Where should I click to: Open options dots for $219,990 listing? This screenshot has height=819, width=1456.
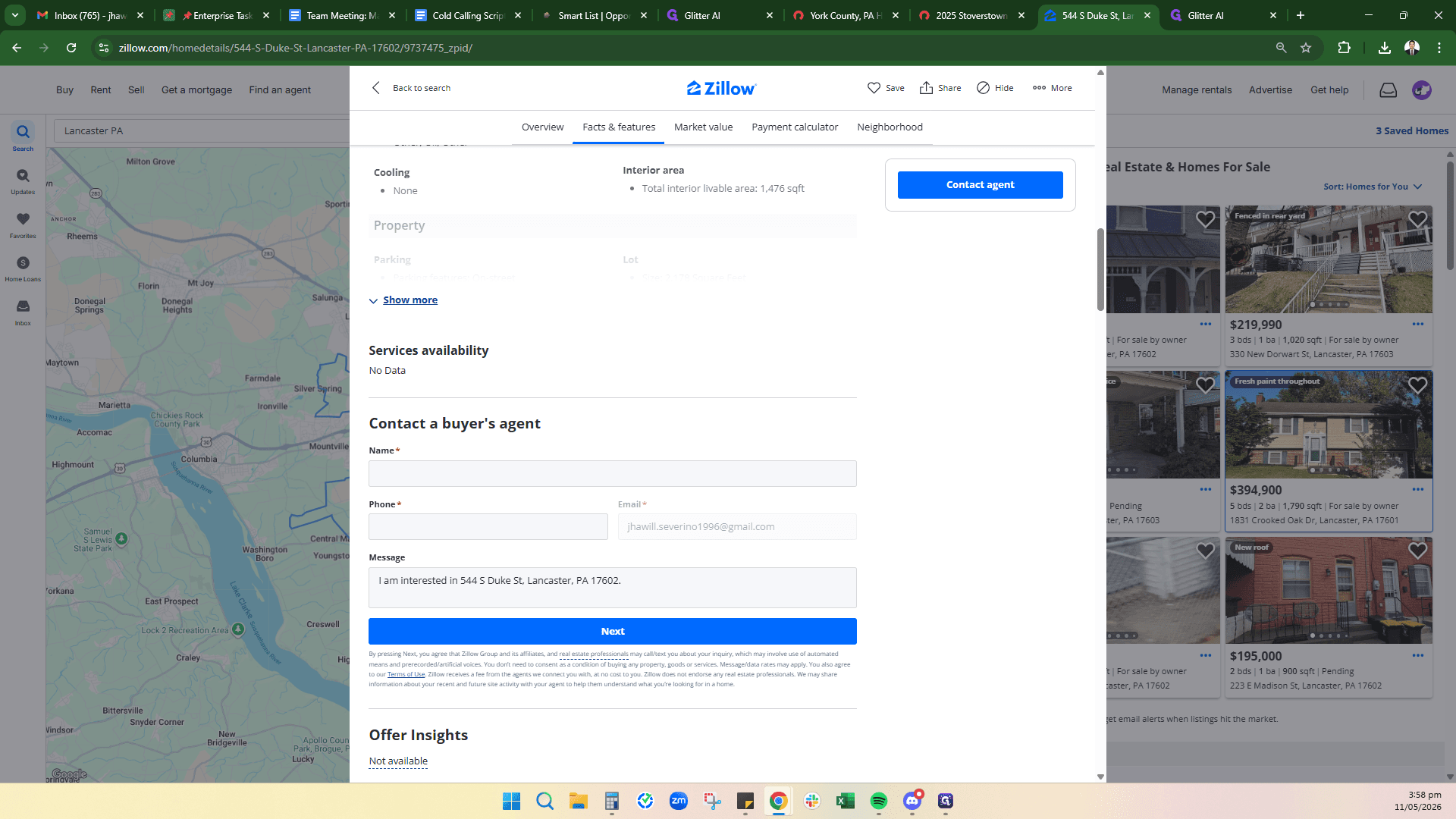(x=1417, y=324)
